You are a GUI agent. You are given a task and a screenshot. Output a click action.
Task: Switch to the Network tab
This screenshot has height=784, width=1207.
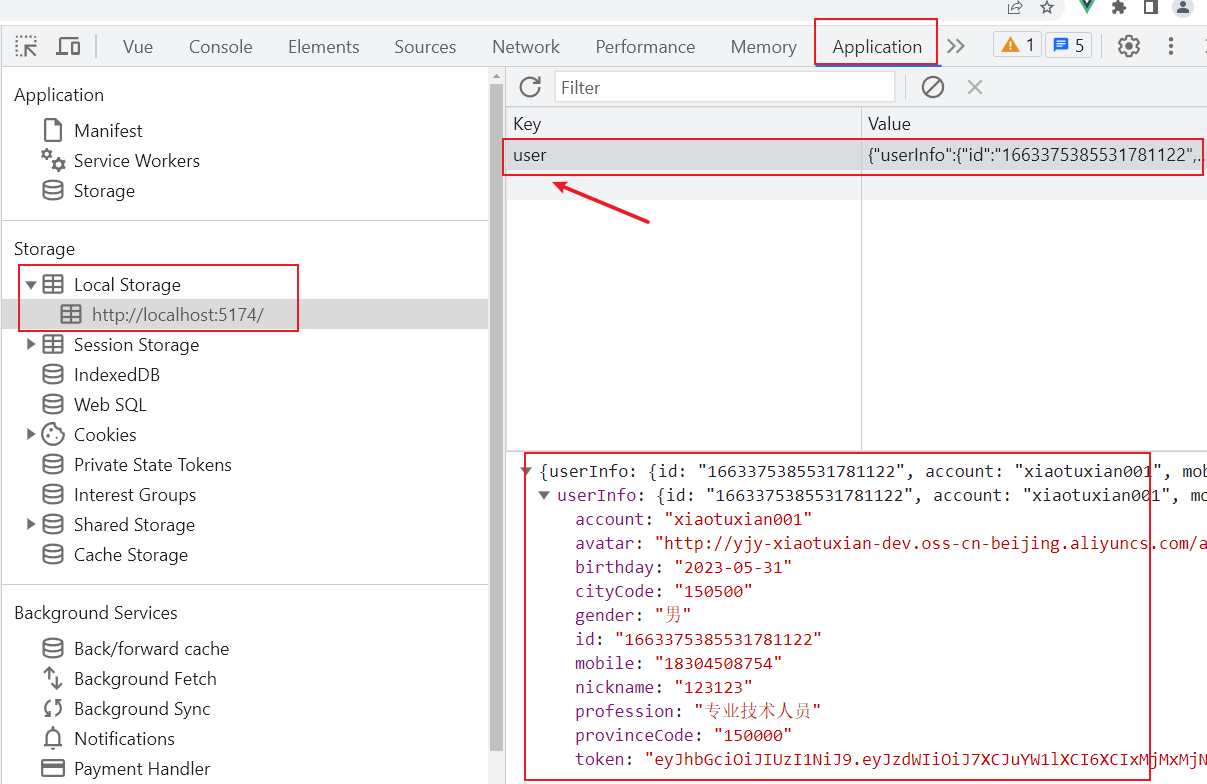point(526,47)
